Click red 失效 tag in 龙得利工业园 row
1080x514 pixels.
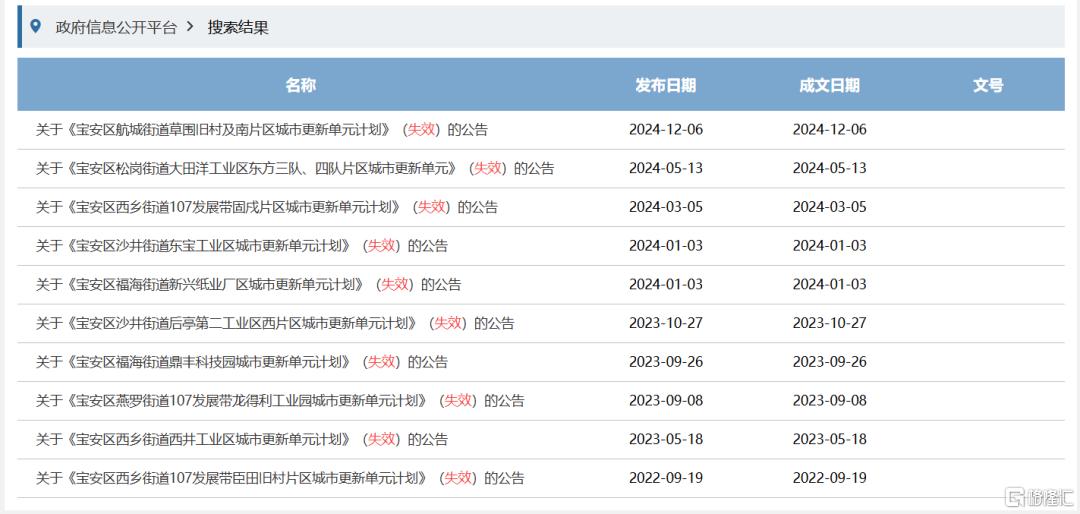point(457,400)
